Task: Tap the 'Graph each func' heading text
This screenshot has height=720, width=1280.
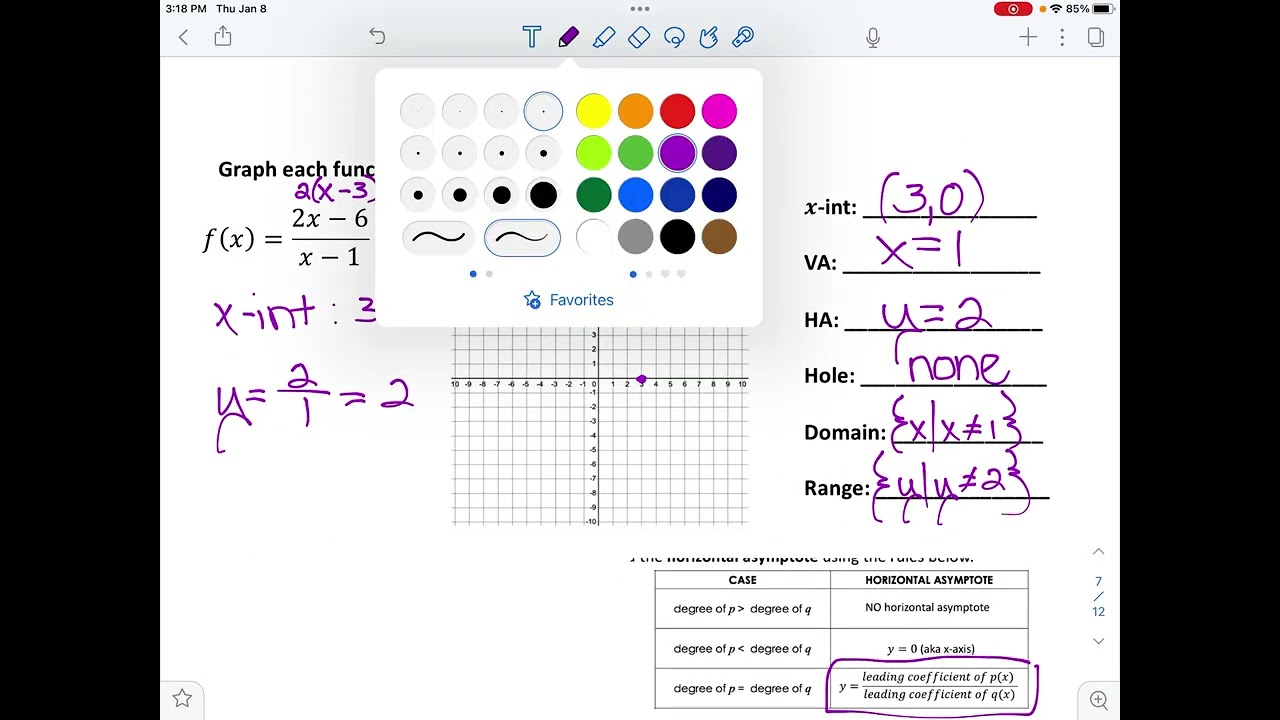Action: (297, 169)
